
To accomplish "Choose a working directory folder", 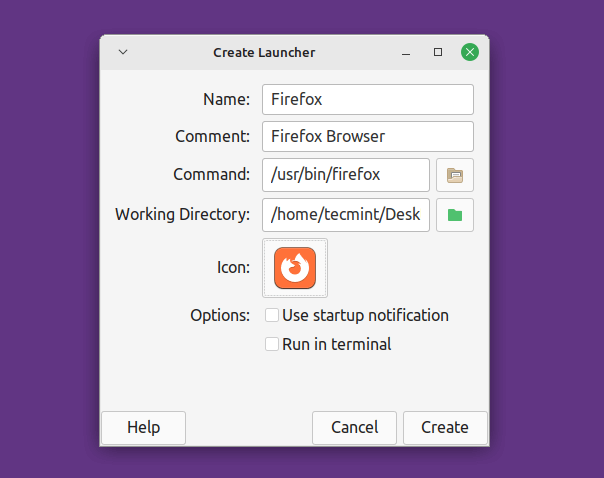I will (455, 215).
